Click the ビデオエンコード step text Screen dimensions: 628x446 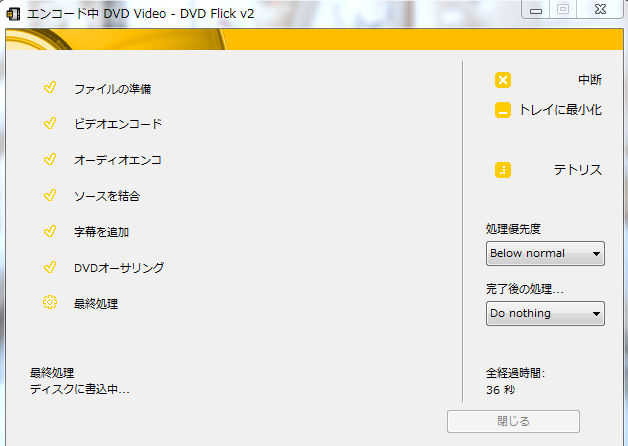[x=118, y=124]
